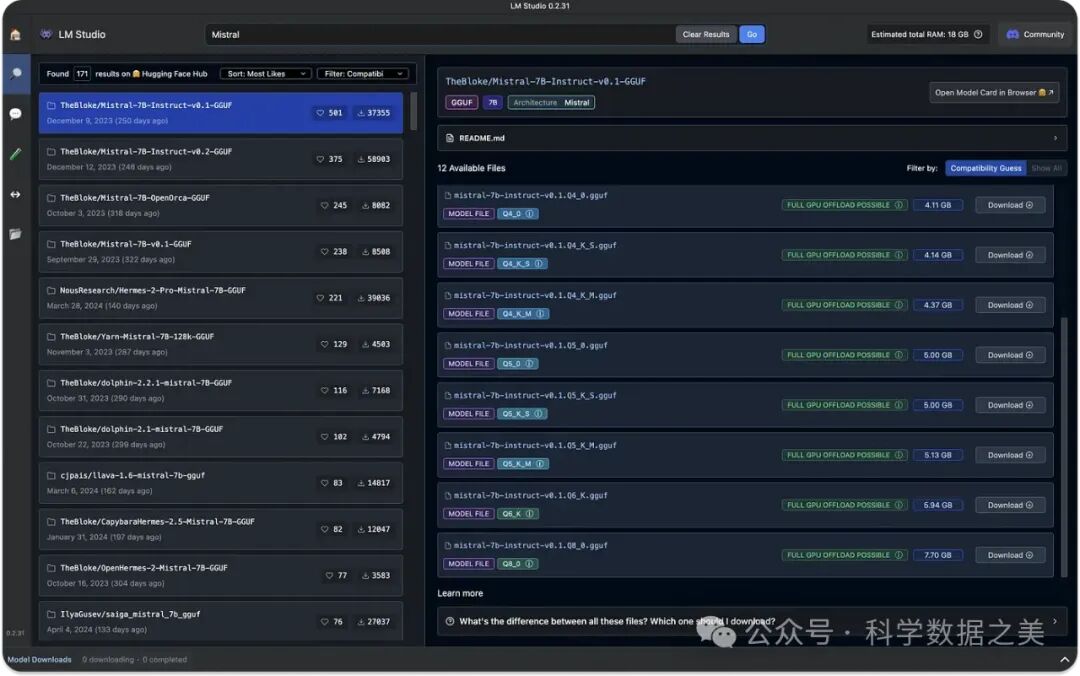Open the Playground green pencil sidebar icon
The height and width of the screenshot is (676, 1080).
point(15,154)
